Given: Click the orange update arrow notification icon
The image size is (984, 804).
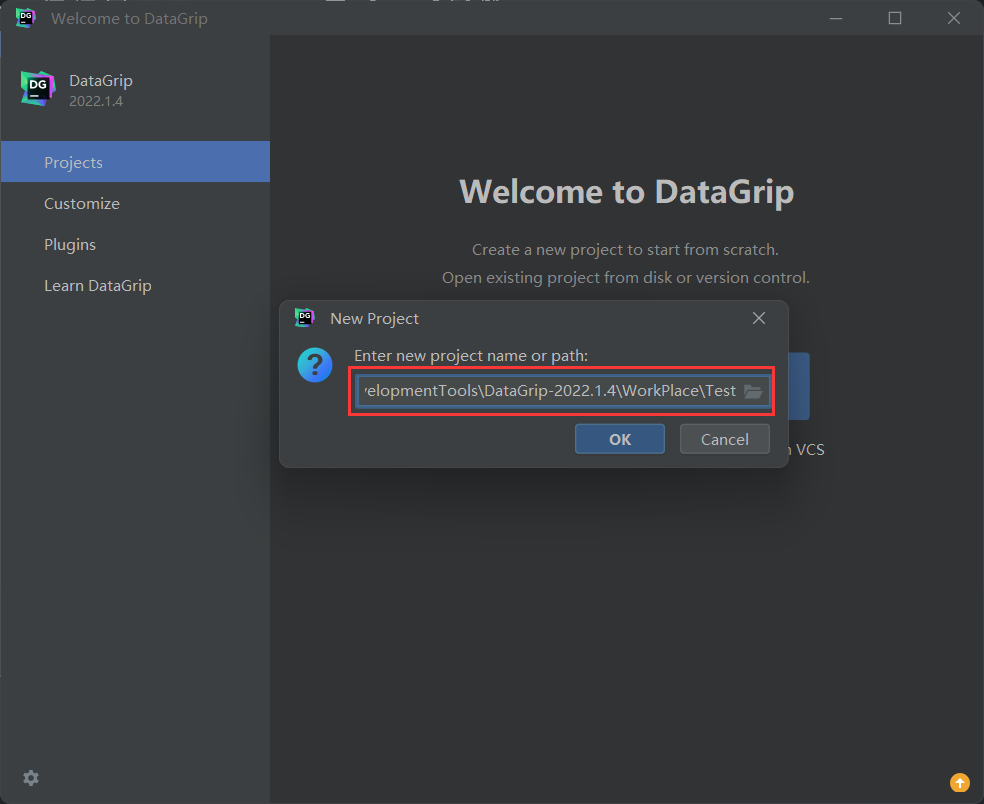Looking at the screenshot, I should [960, 783].
